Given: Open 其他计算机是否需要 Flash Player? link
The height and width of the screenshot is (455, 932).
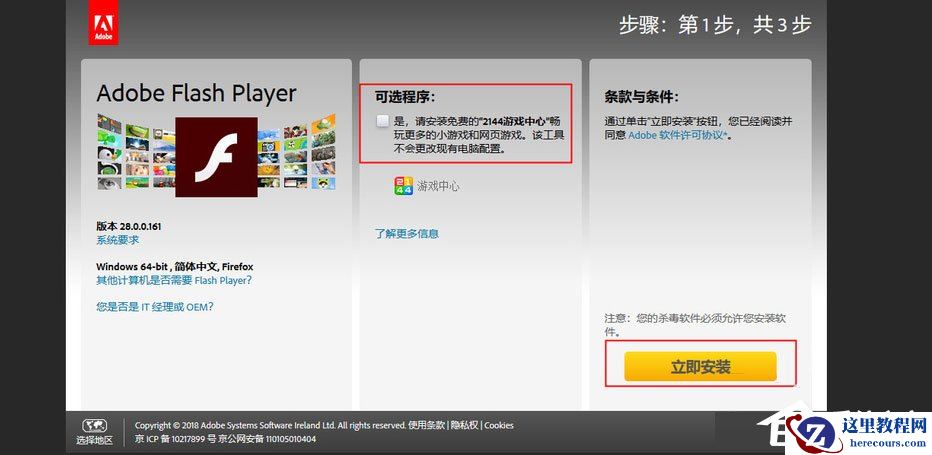Looking at the screenshot, I should coord(174,280).
